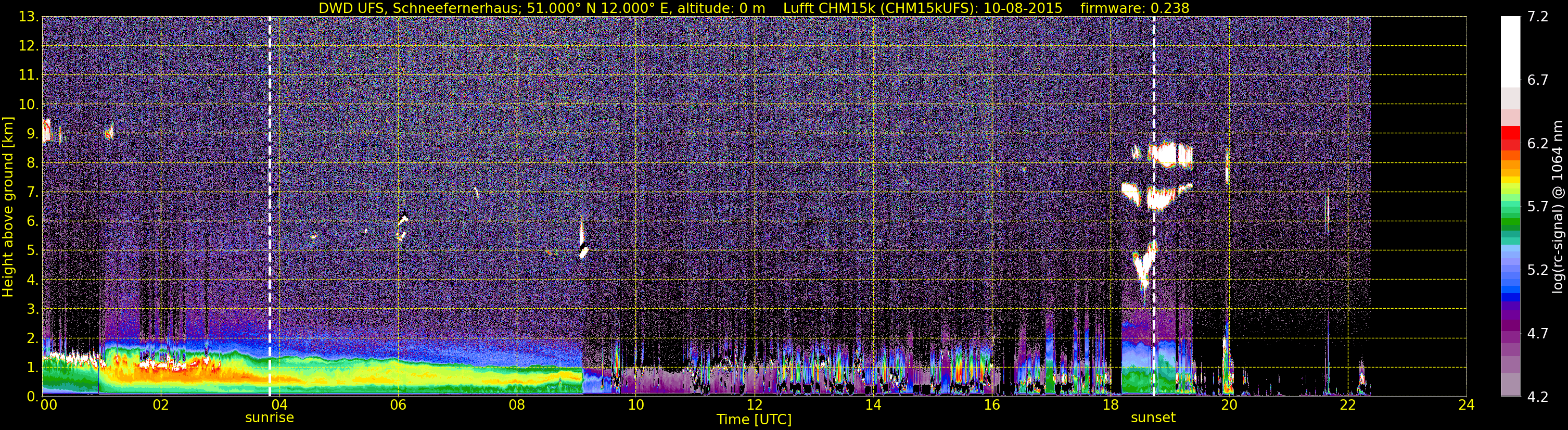Image resolution: width=1568 pixels, height=430 pixels.
Task: Click the y-axis tick label '5.'
Action: tap(33, 251)
